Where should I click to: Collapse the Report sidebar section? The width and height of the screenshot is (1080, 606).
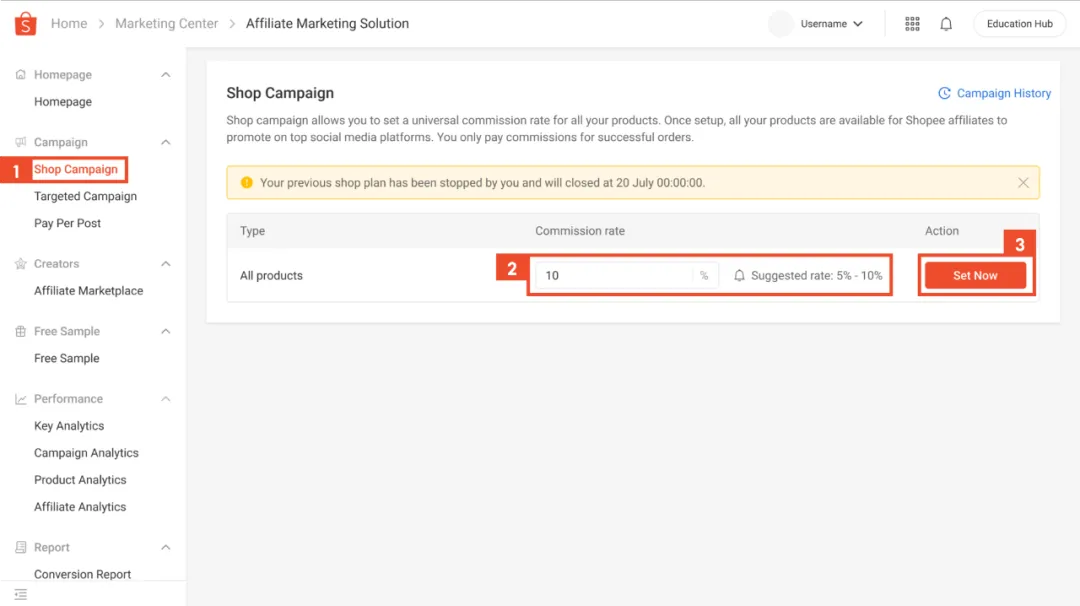point(165,547)
